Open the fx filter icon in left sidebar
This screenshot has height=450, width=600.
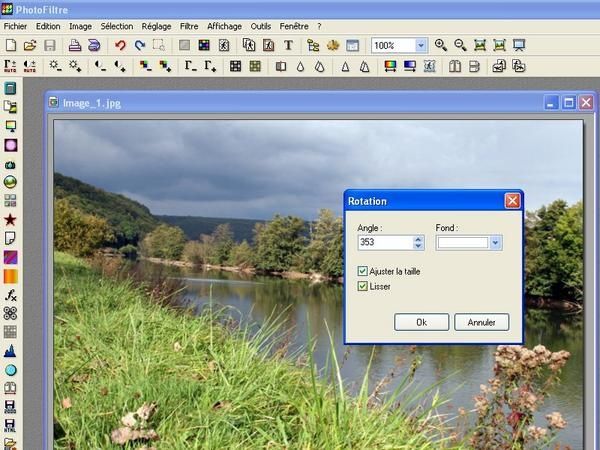tap(10, 295)
